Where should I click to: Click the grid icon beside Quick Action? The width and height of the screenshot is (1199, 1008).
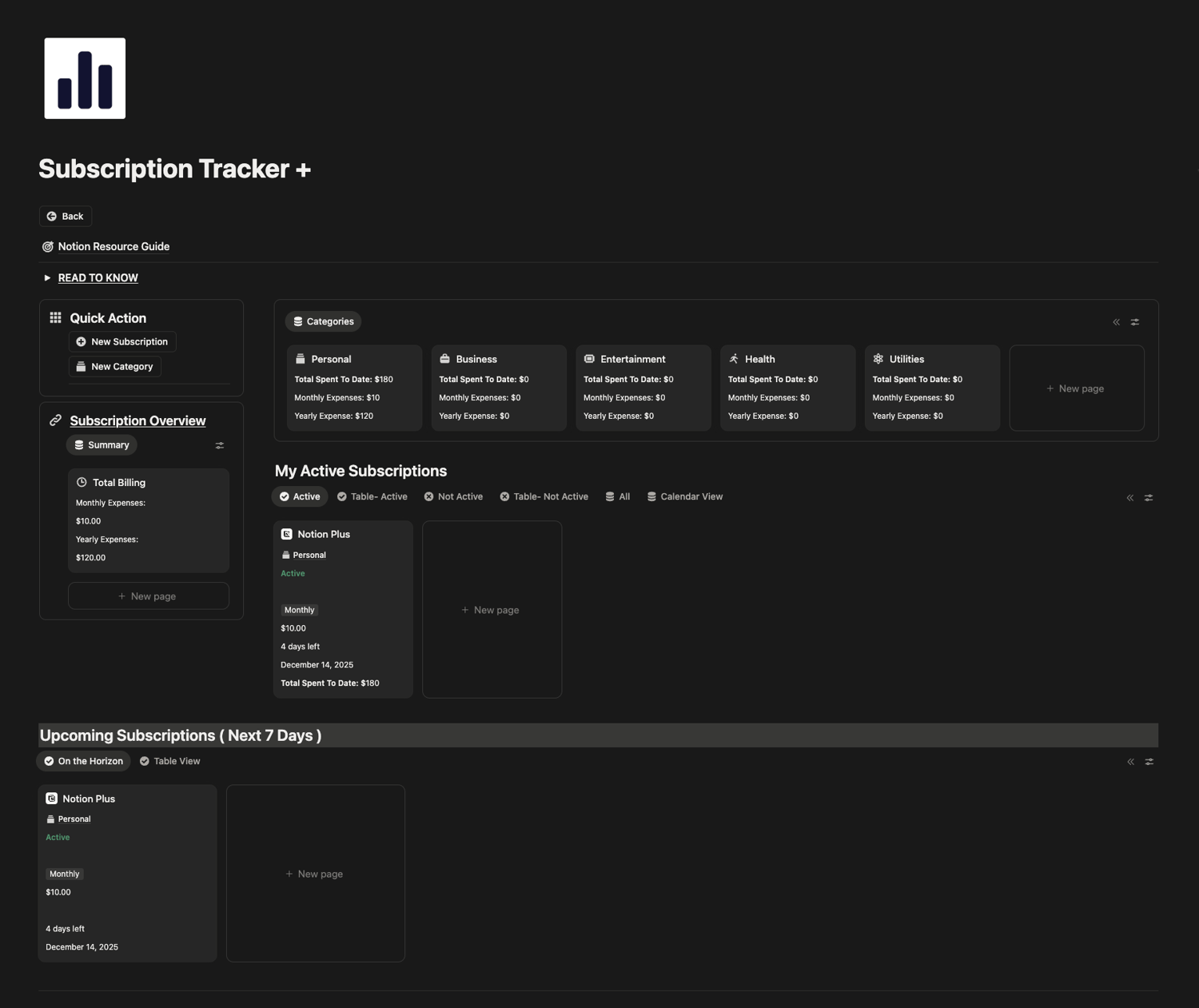55,318
